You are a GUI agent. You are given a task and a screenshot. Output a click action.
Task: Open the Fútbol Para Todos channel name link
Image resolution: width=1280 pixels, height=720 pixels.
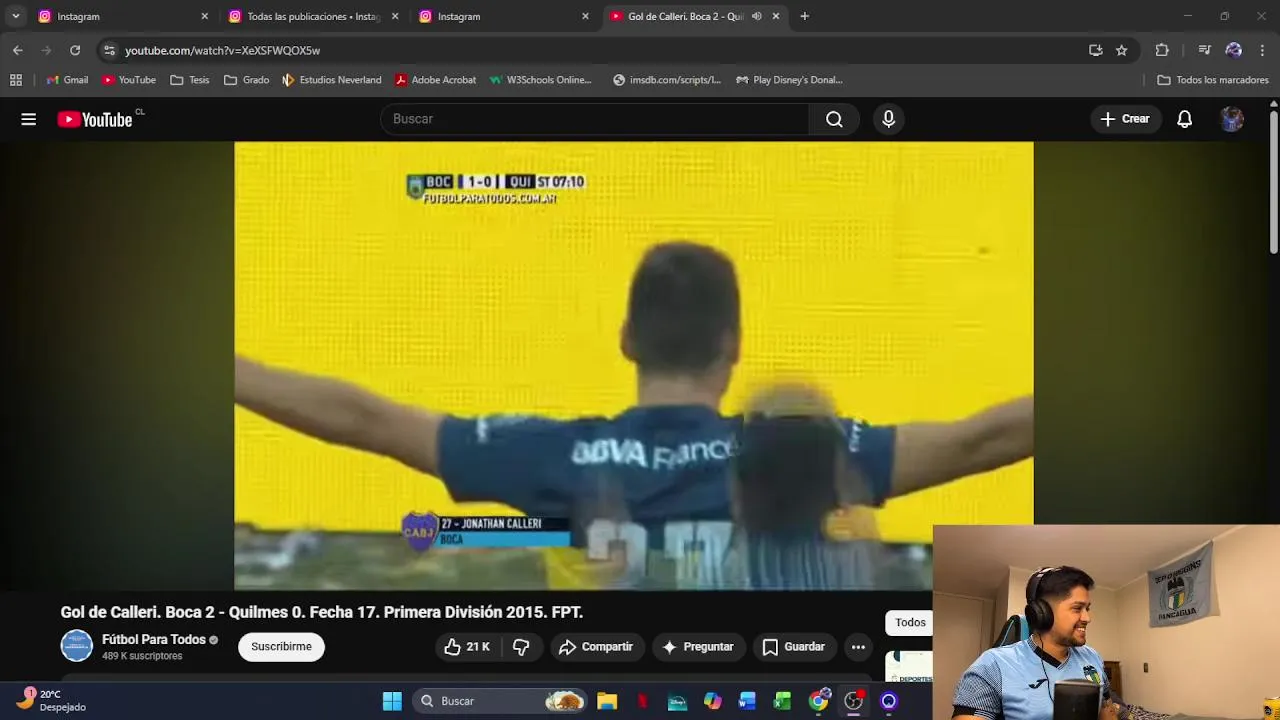coord(153,640)
